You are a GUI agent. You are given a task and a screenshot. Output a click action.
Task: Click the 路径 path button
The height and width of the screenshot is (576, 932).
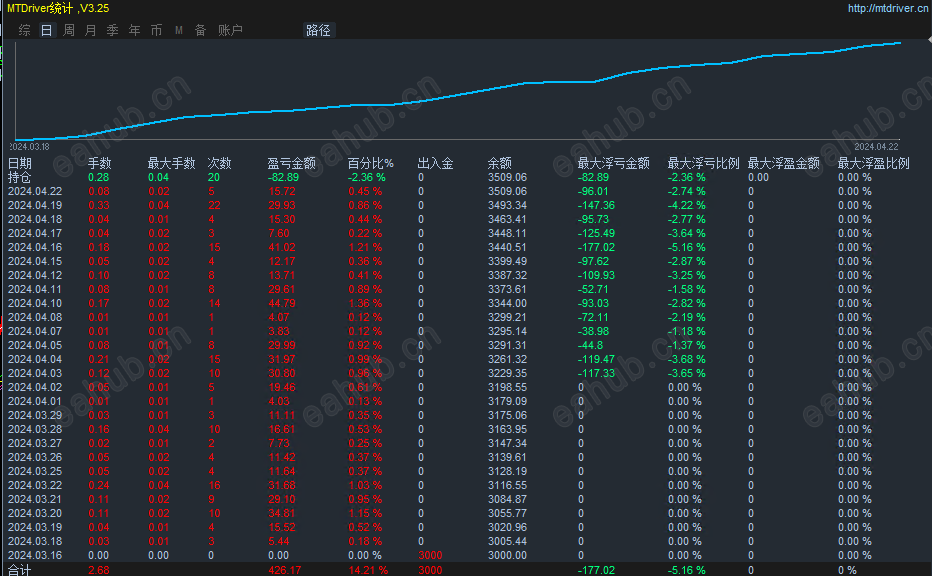click(318, 30)
